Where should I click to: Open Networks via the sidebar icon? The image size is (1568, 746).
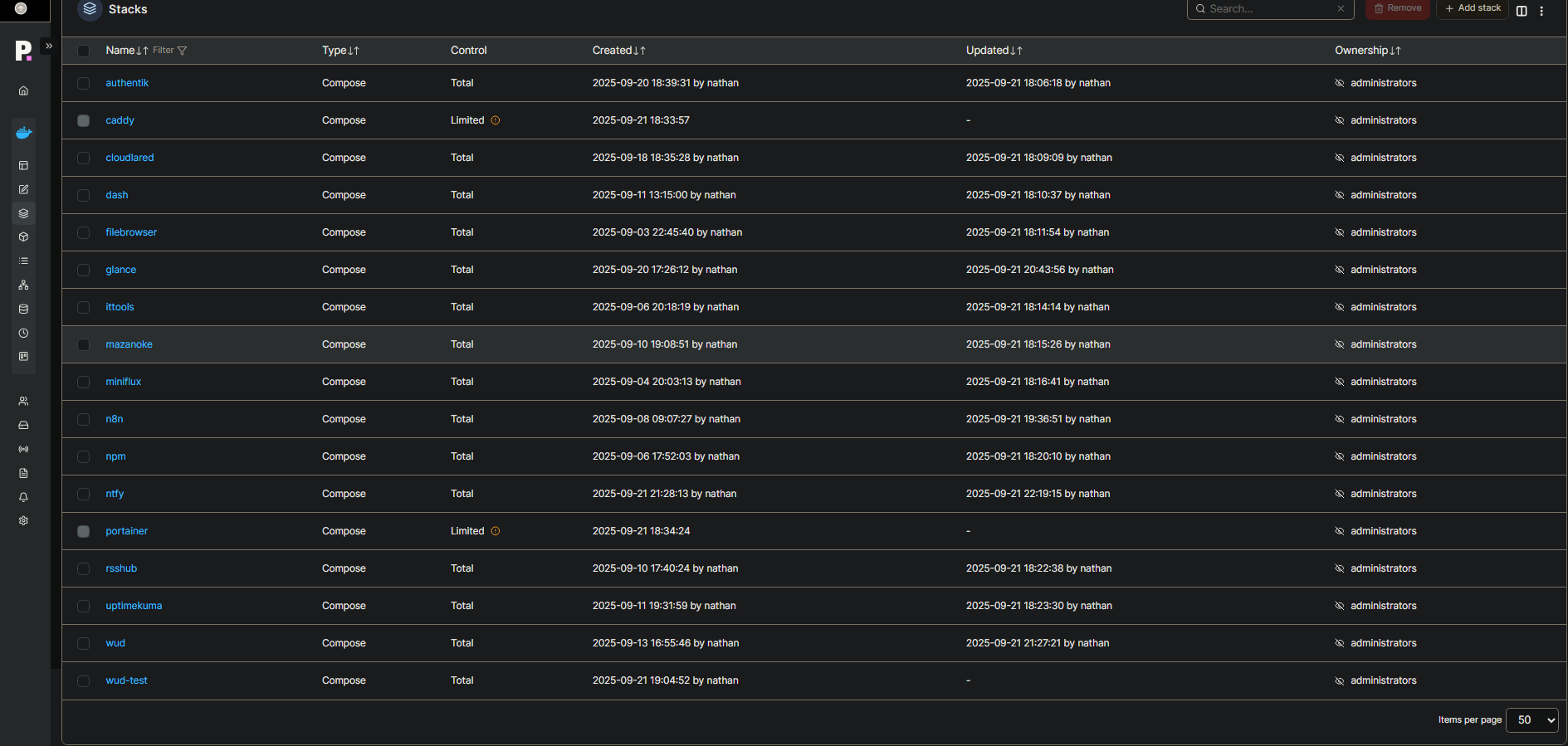23,285
